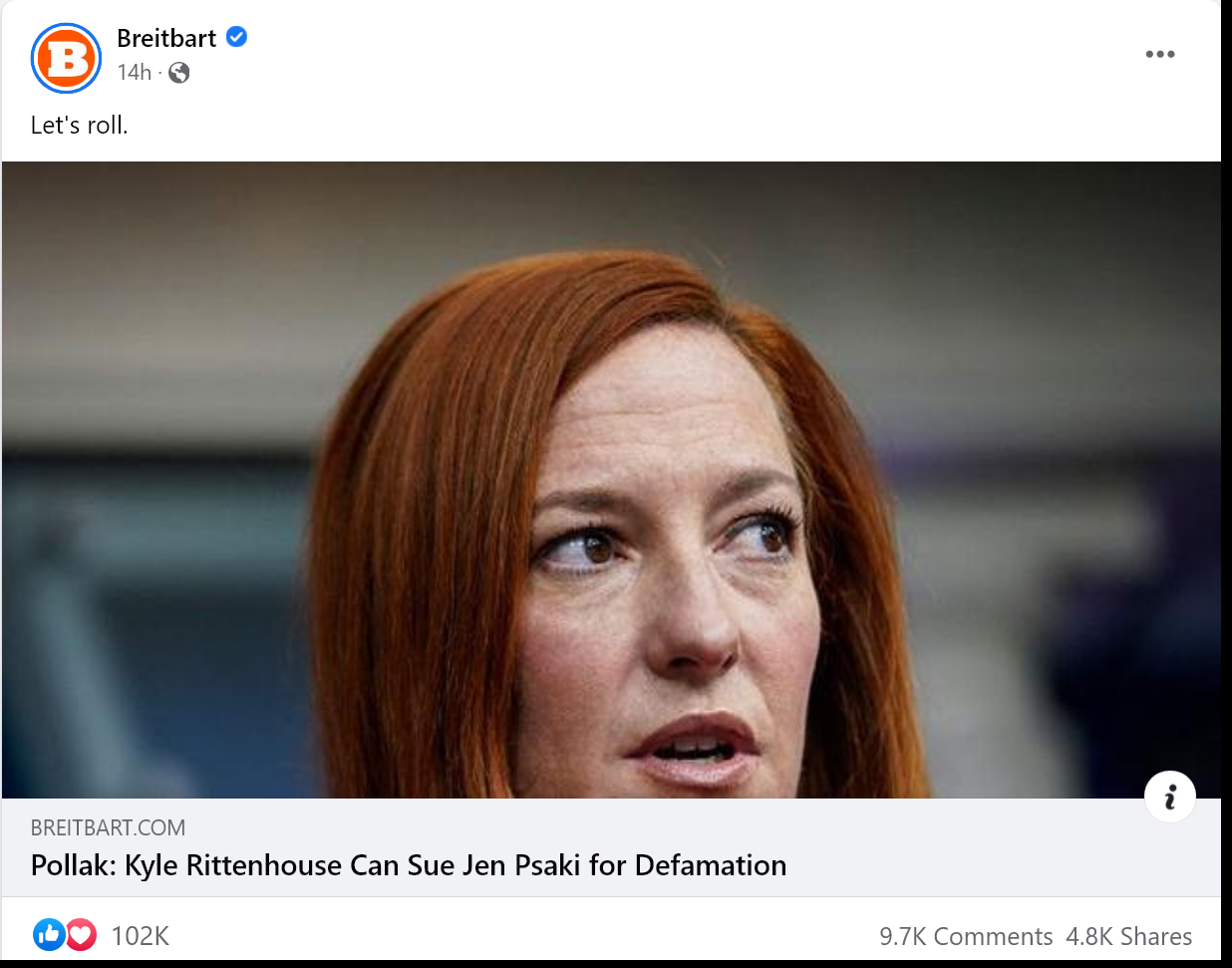Image resolution: width=1232 pixels, height=968 pixels.
Task: Open the Breitbart profile picture logo
Action: 66,58
